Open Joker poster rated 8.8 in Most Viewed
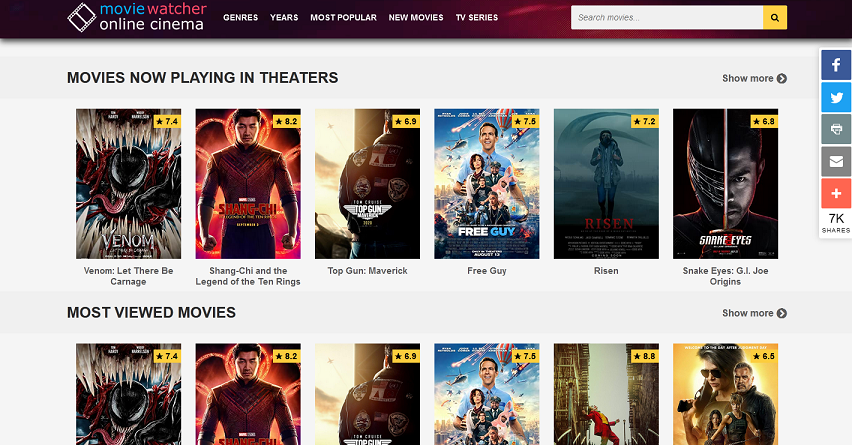 [606, 394]
